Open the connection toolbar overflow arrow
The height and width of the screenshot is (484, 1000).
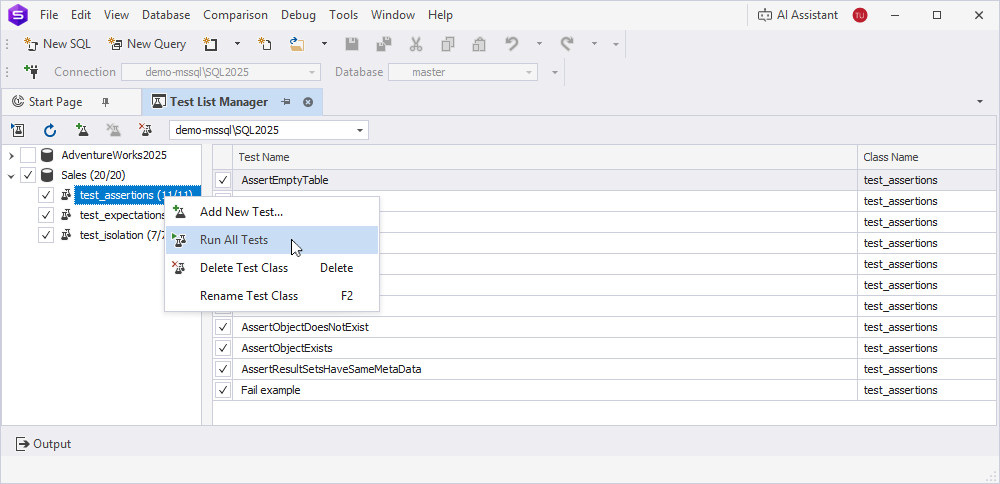(x=555, y=72)
